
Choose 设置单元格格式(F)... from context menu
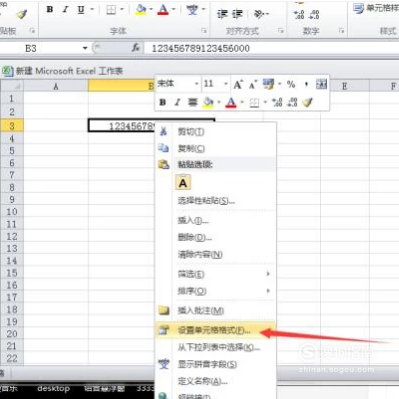[216, 330]
